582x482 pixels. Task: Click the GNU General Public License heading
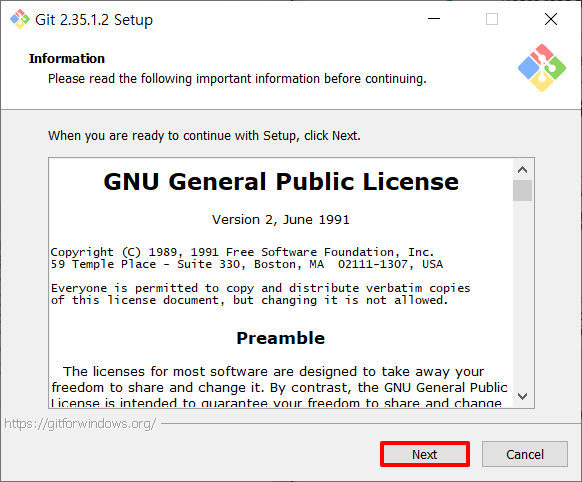(281, 181)
